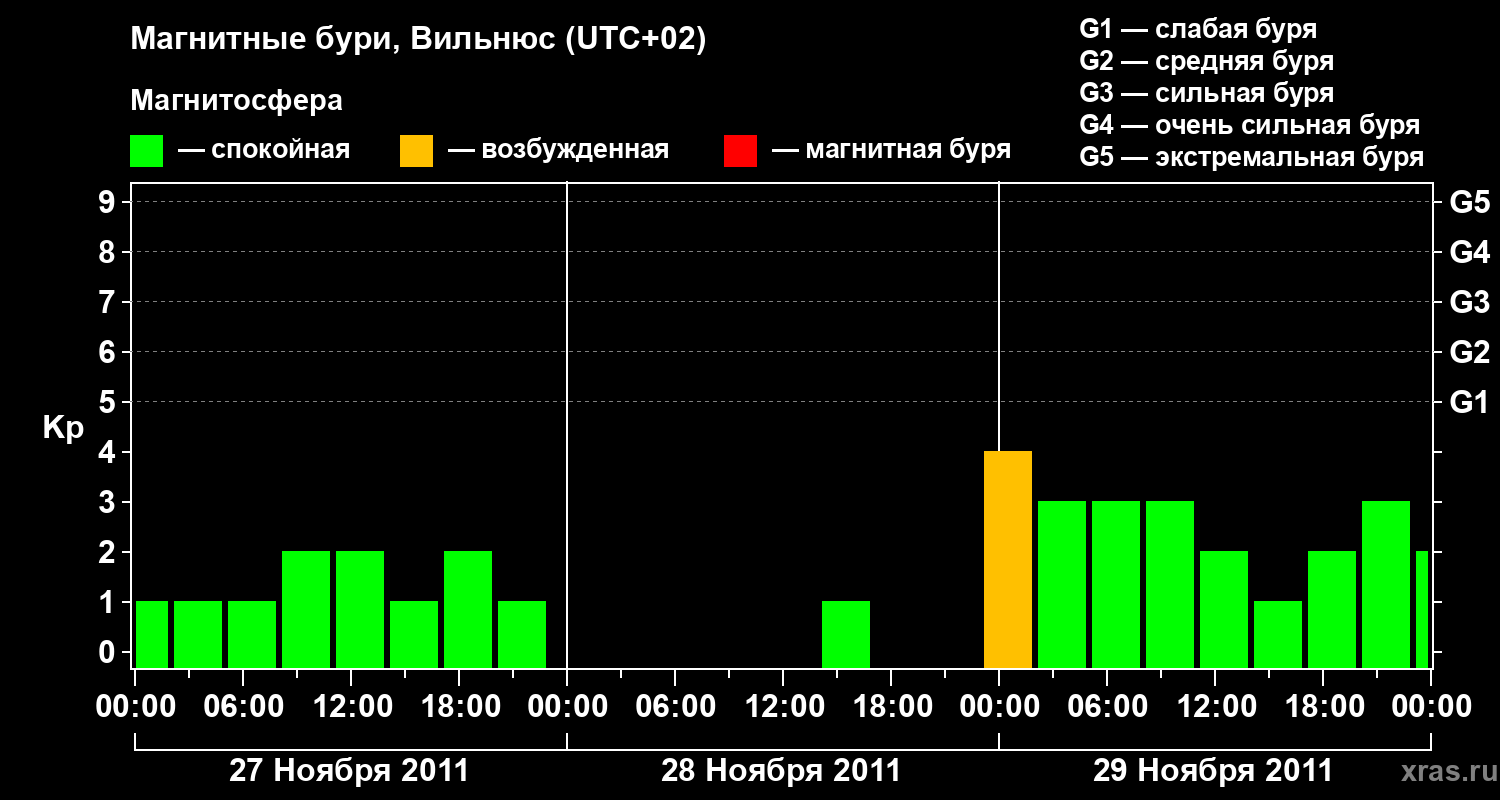This screenshot has height=800, width=1500.
Task: Click the 'G1' label on the right axis
Action: coord(1470,402)
